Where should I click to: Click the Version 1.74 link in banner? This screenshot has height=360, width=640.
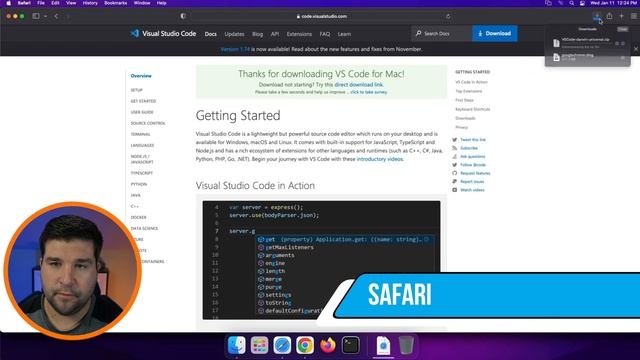click(235, 49)
